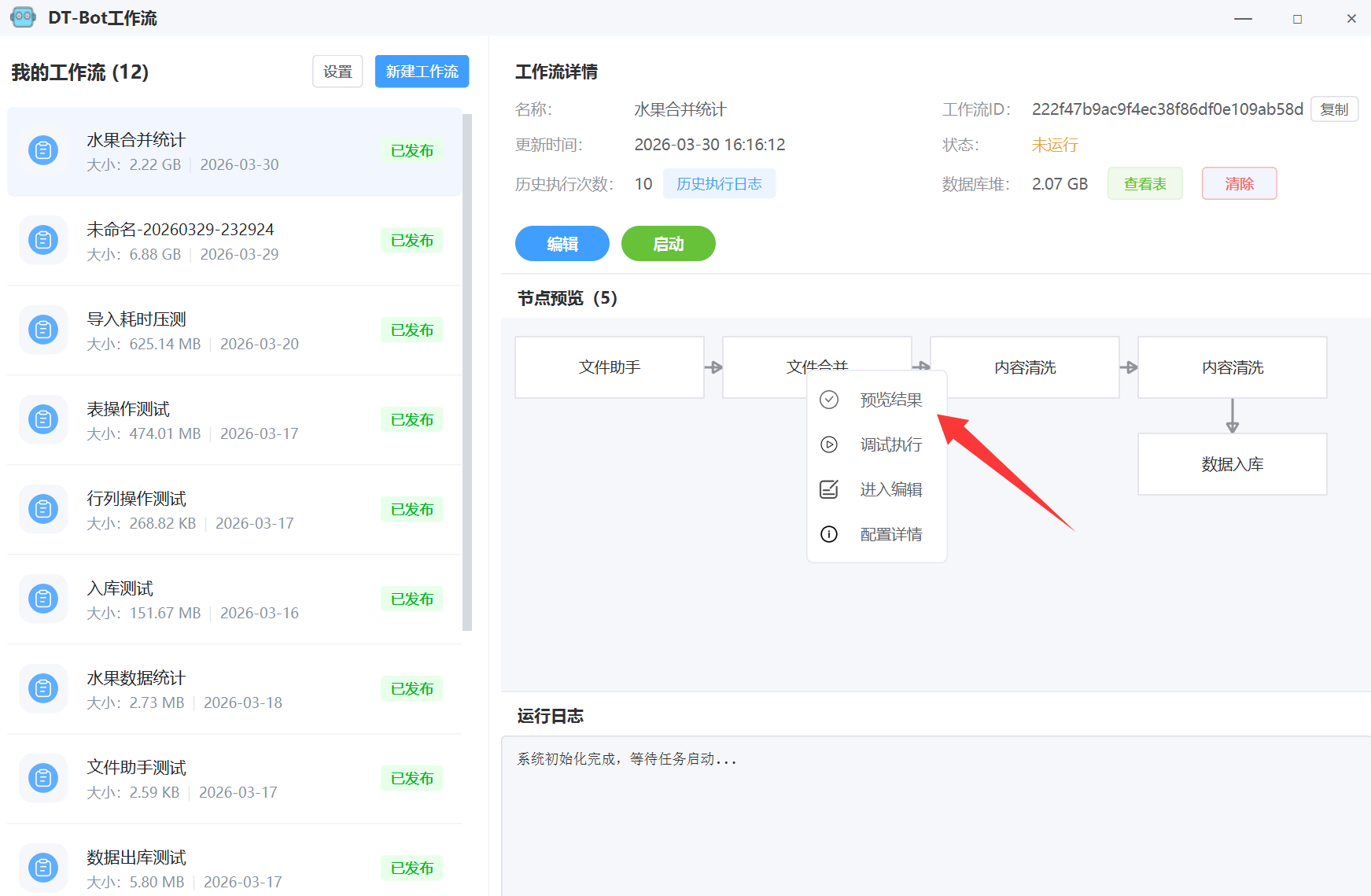The height and width of the screenshot is (896, 1371).
Task: Open the 历史执行日志 link
Action: point(719,183)
